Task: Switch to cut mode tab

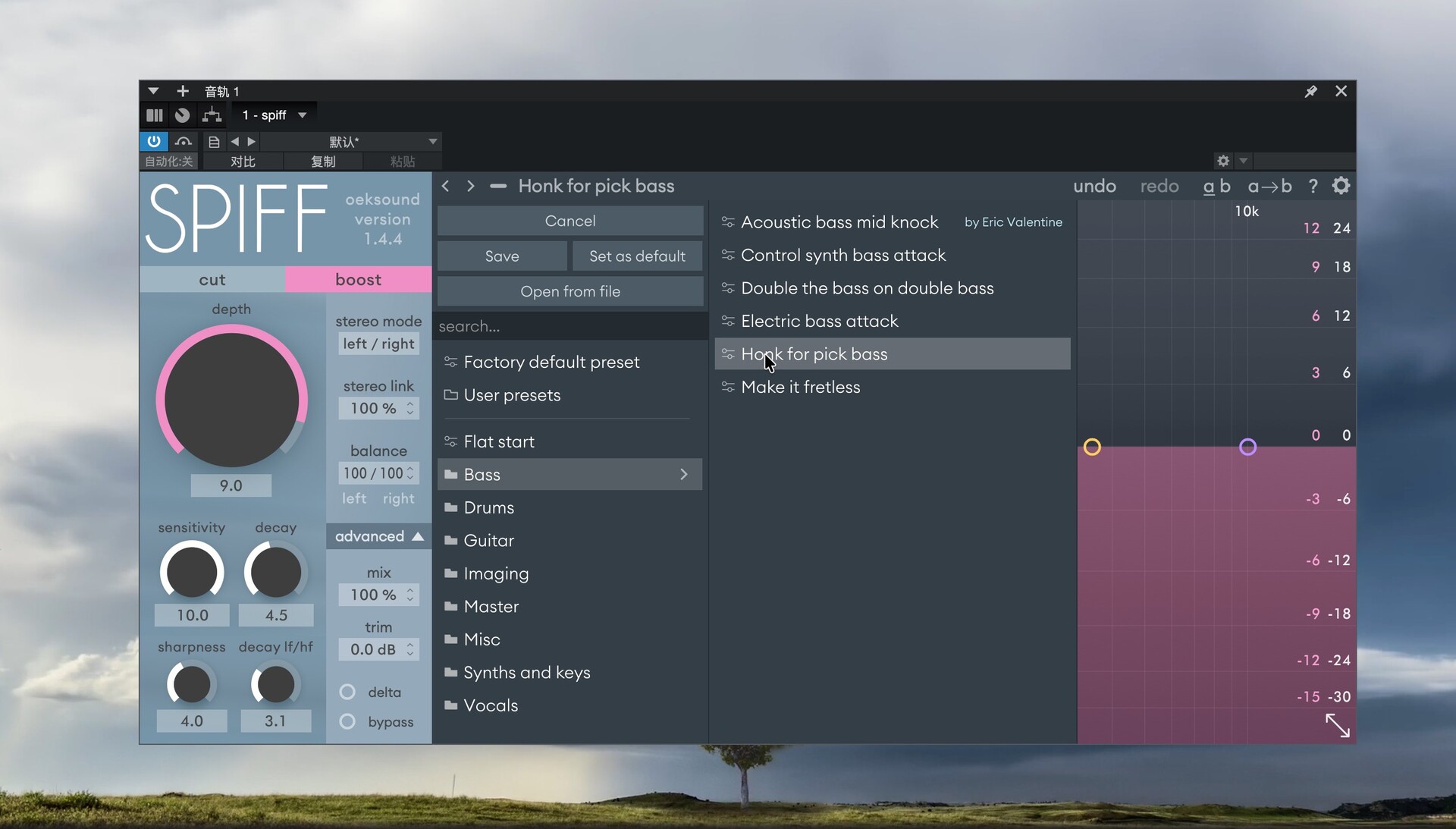Action: tap(212, 279)
